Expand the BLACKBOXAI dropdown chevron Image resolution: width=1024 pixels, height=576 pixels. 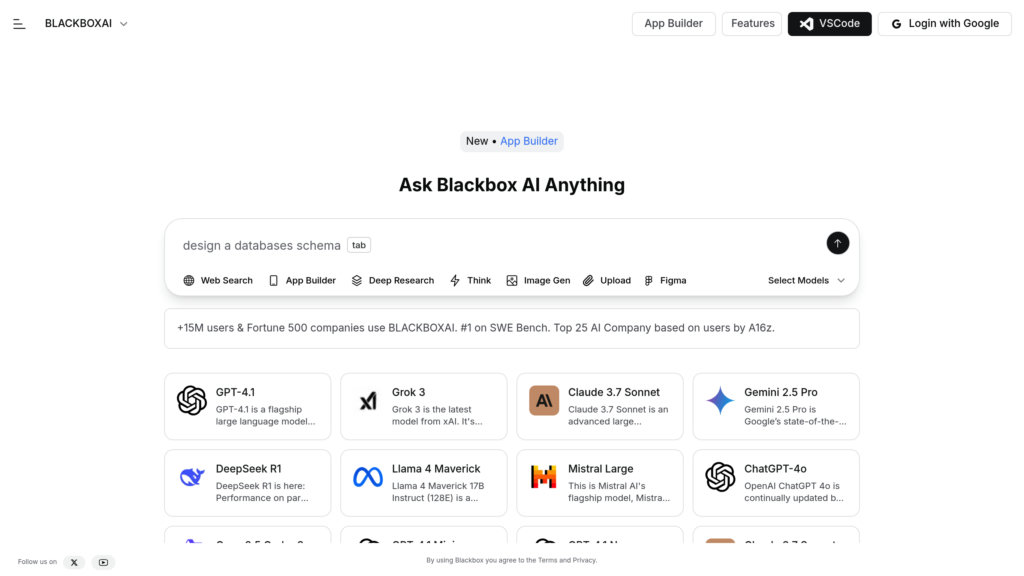click(x=122, y=23)
